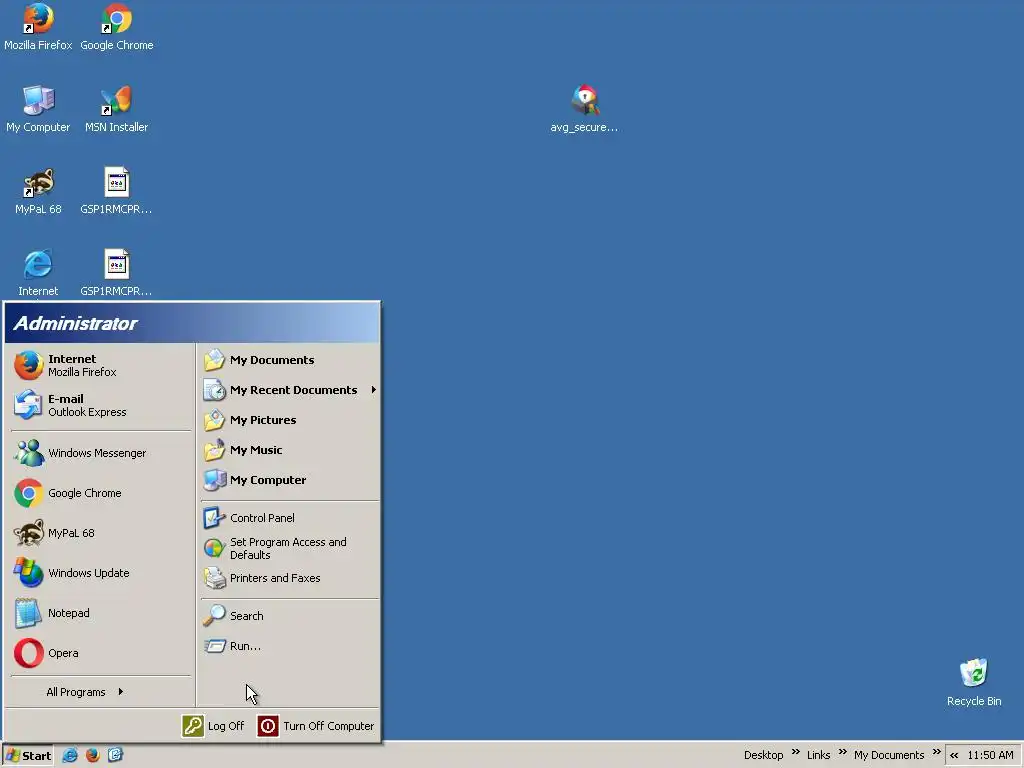Open Notepad from Start menu
Screen dimensions: 1024x768
pyautogui.click(x=101, y=613)
